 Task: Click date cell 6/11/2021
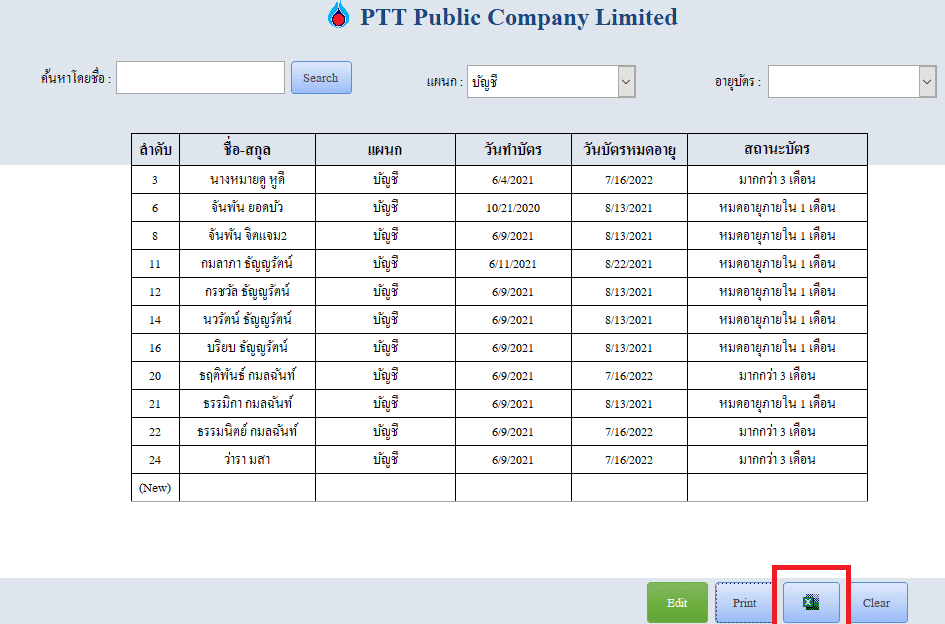513,263
